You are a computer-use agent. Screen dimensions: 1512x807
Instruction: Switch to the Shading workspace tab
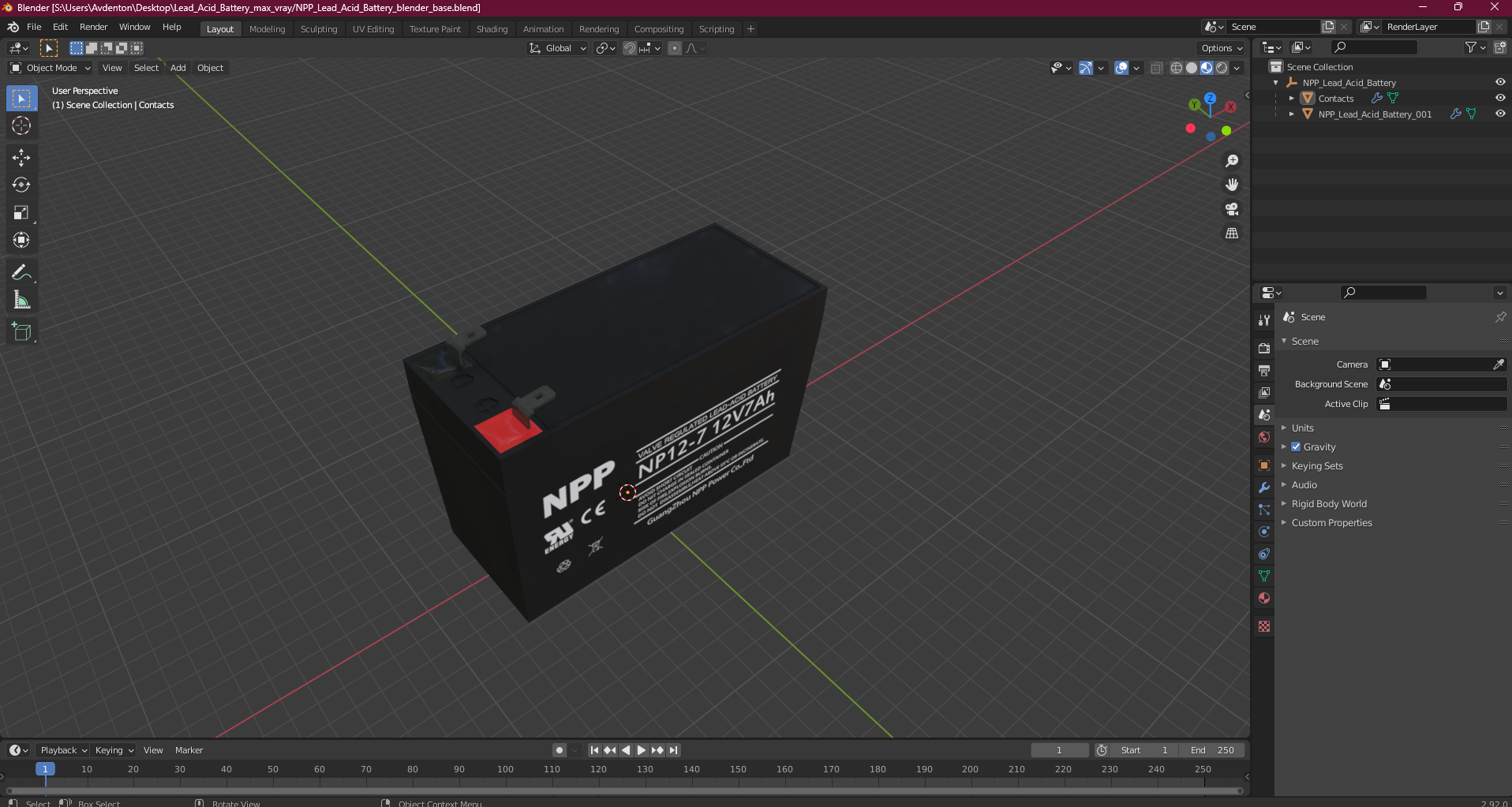[x=492, y=29]
